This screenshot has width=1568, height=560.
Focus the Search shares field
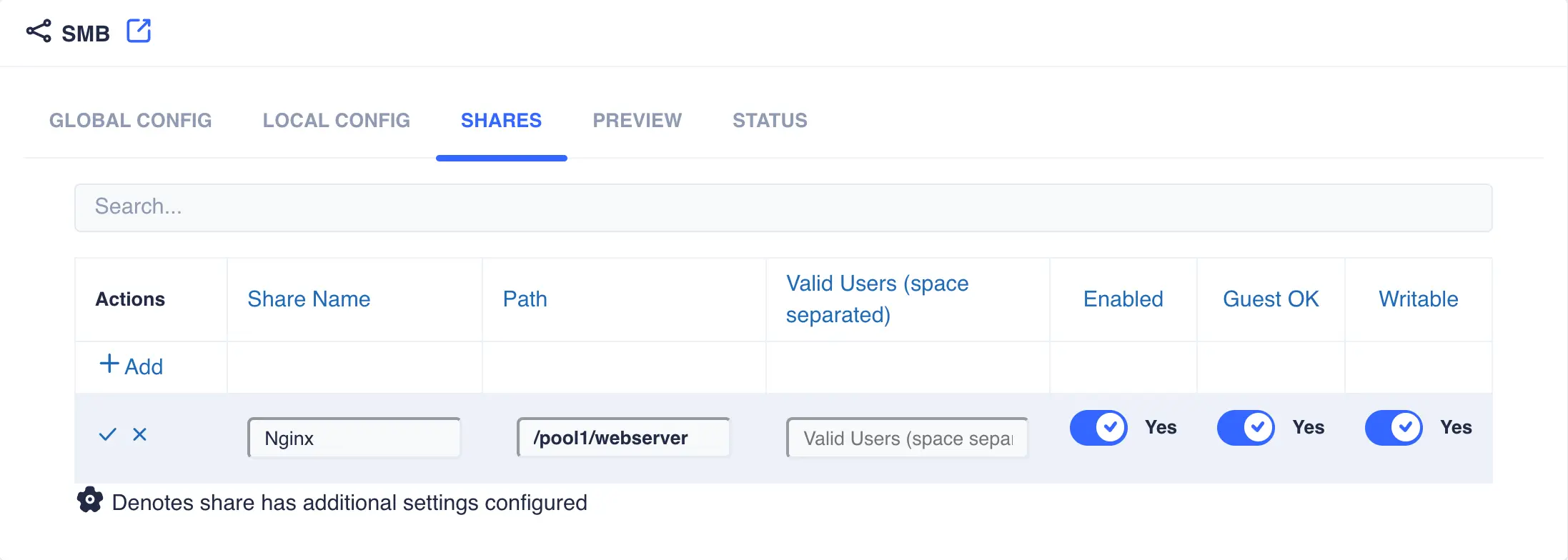coord(783,207)
